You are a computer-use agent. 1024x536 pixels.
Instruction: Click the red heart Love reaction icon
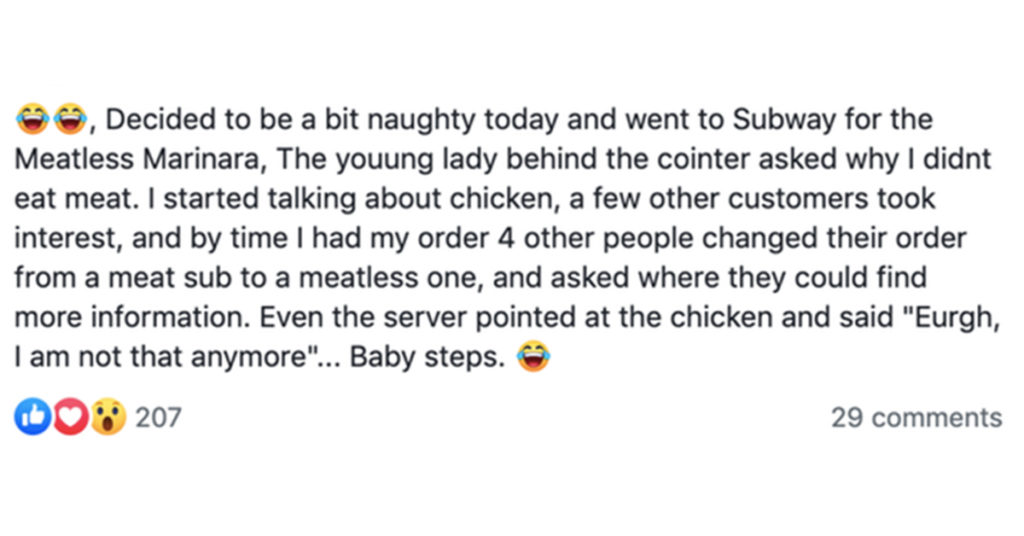[71, 417]
